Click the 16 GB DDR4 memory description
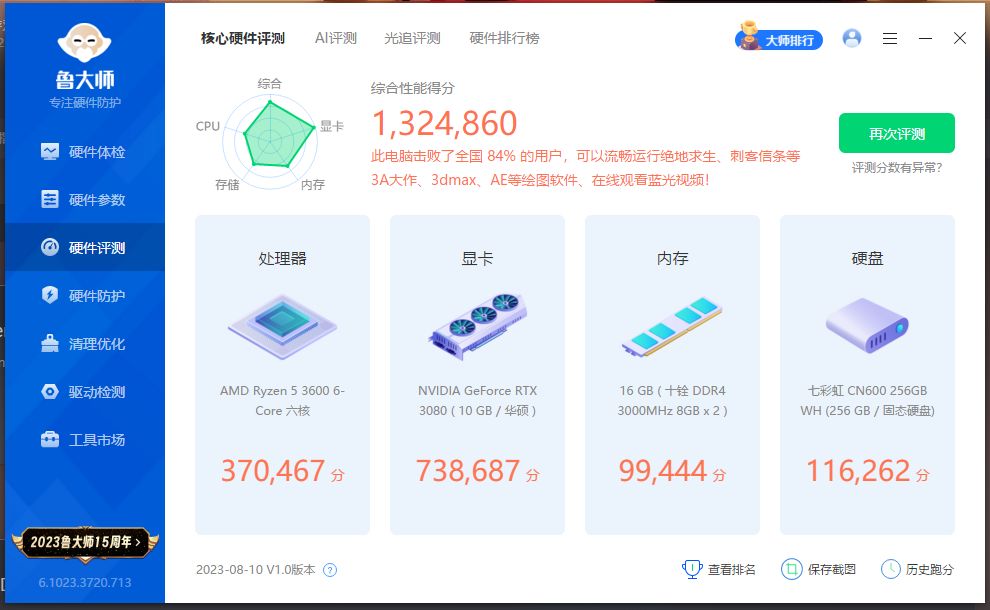The width and height of the screenshot is (990, 610). click(672, 400)
